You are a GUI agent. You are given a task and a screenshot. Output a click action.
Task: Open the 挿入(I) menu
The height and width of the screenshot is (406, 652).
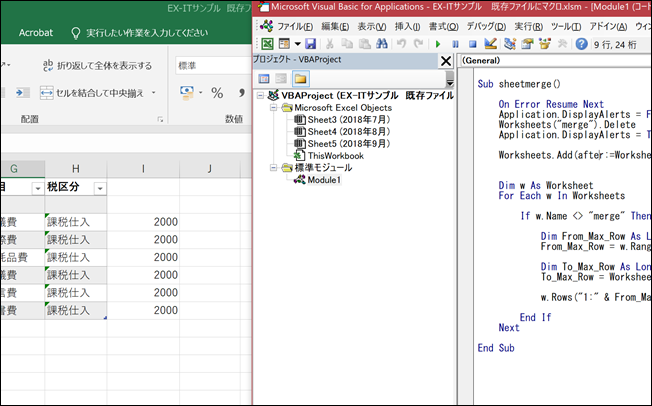tap(407, 27)
